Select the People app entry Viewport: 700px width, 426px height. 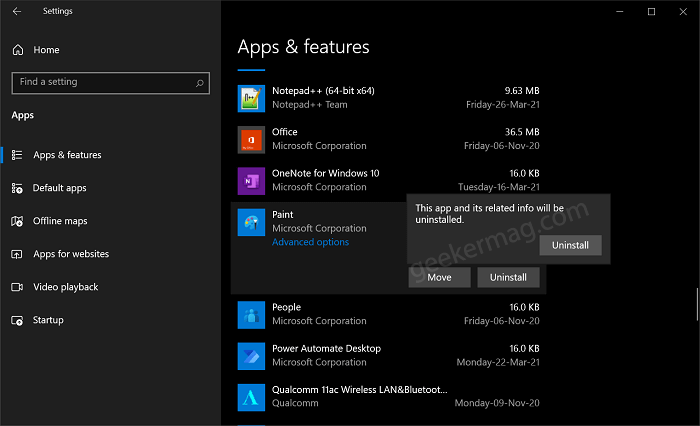tap(388, 314)
